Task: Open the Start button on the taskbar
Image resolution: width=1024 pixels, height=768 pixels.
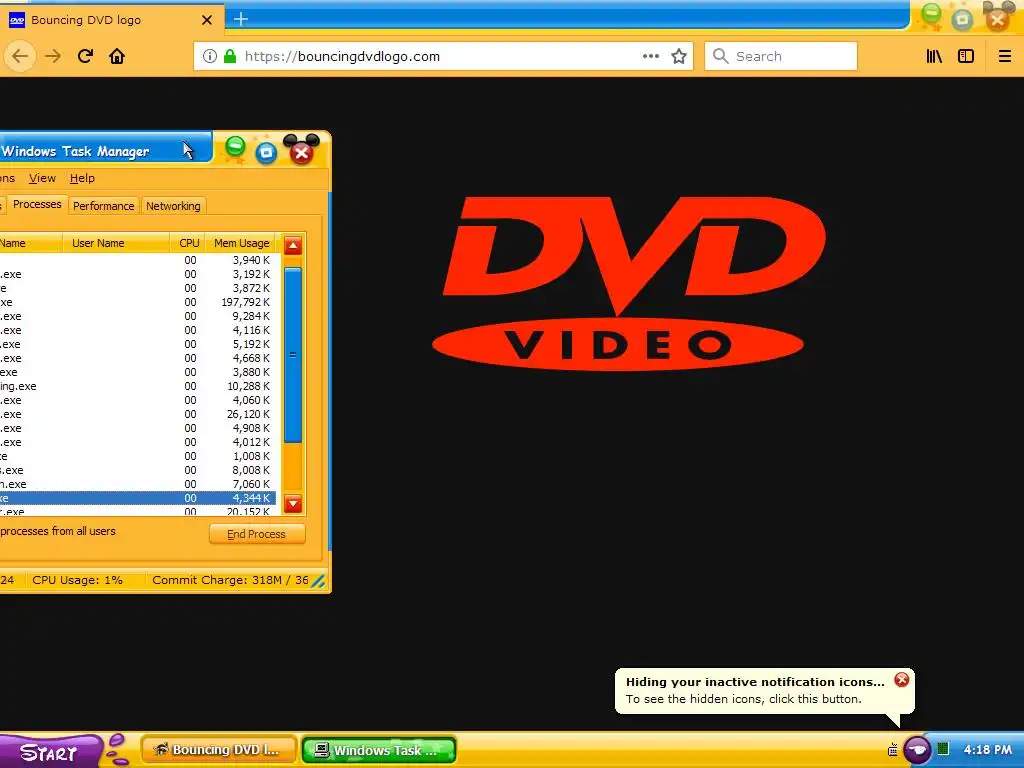Action: click(x=49, y=751)
